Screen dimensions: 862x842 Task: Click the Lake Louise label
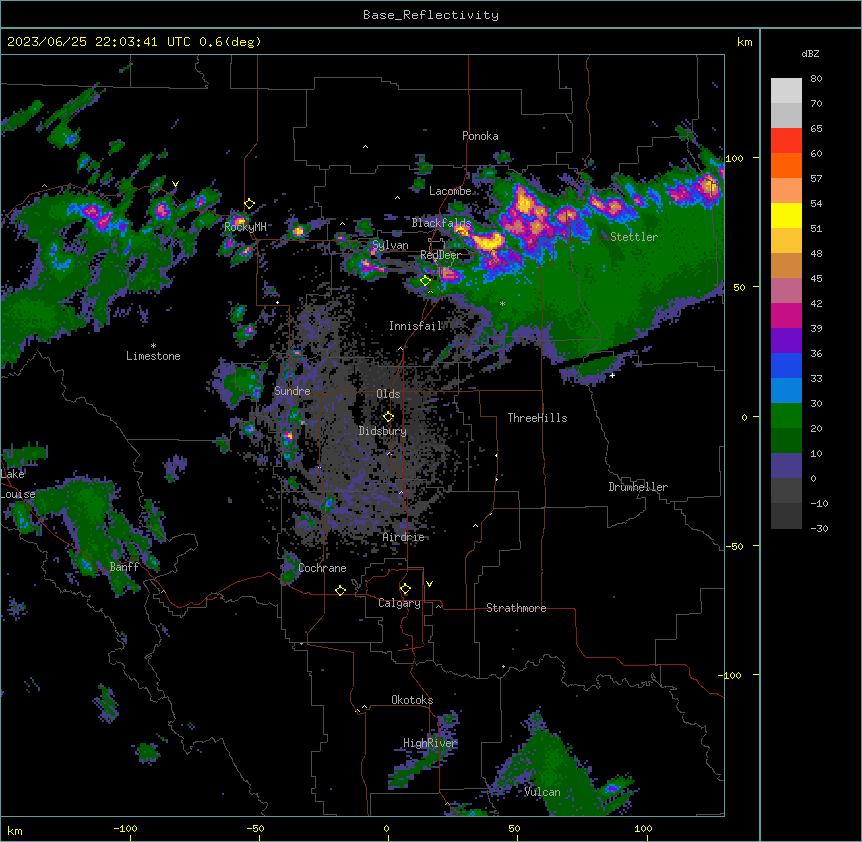[18, 484]
